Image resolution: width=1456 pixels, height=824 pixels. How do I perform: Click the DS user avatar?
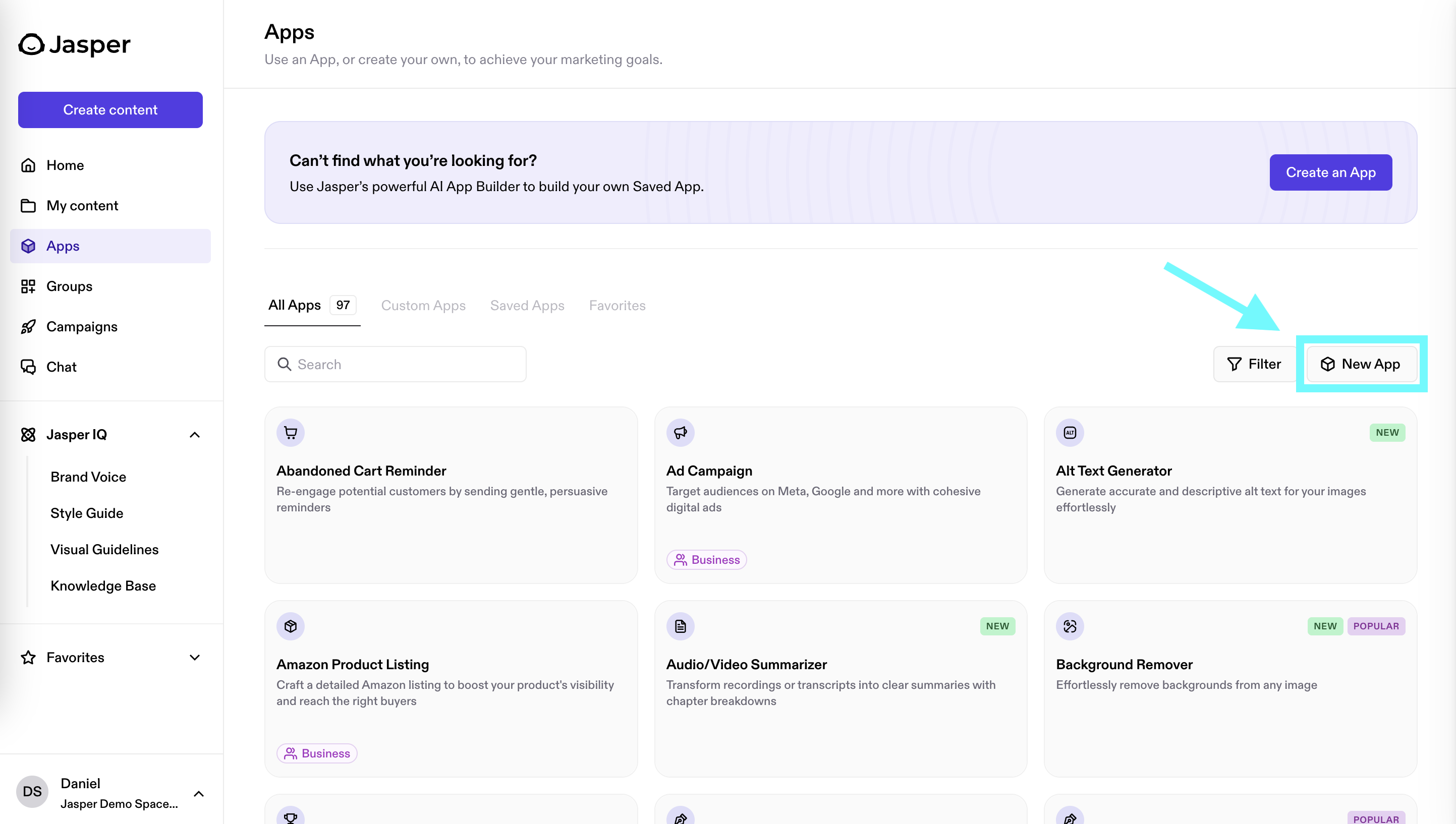coord(32,791)
